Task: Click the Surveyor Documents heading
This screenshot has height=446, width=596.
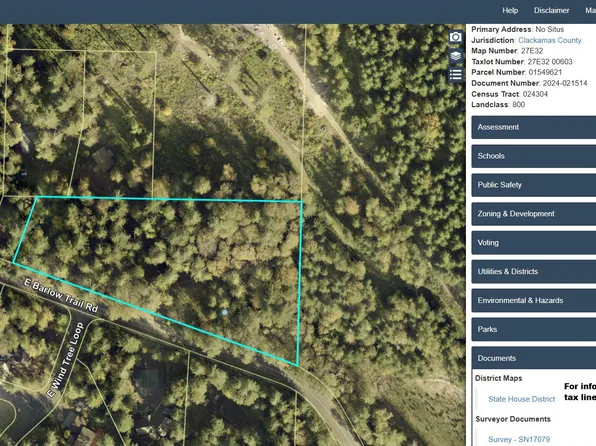Action: (513, 419)
